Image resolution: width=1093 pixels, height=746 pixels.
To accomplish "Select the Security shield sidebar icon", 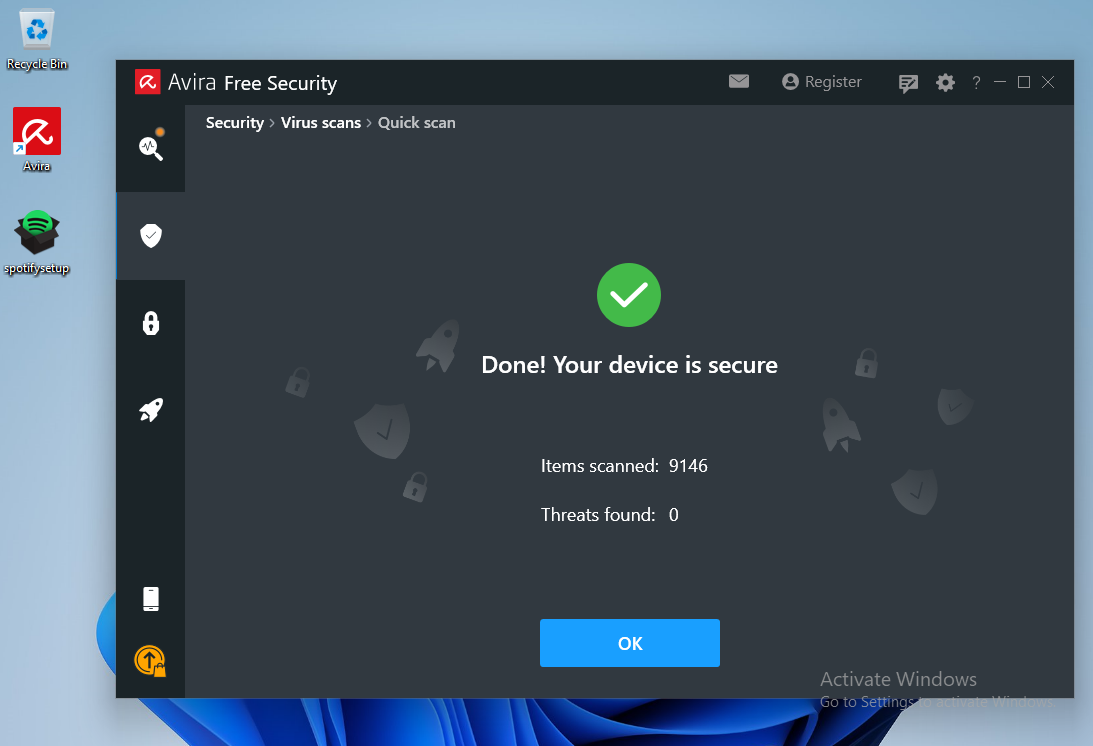I will [x=151, y=236].
